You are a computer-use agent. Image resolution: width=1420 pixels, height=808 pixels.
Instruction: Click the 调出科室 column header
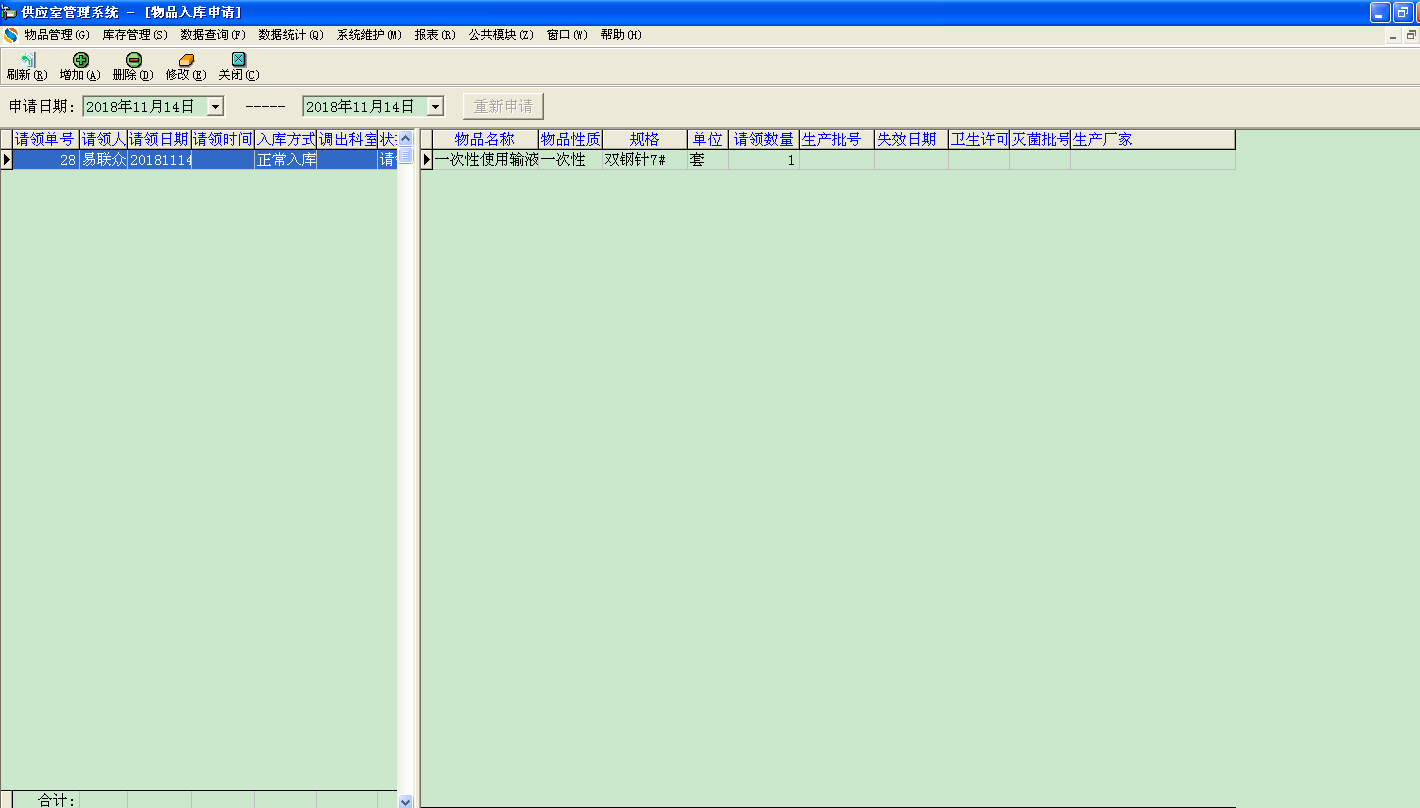[x=347, y=139]
